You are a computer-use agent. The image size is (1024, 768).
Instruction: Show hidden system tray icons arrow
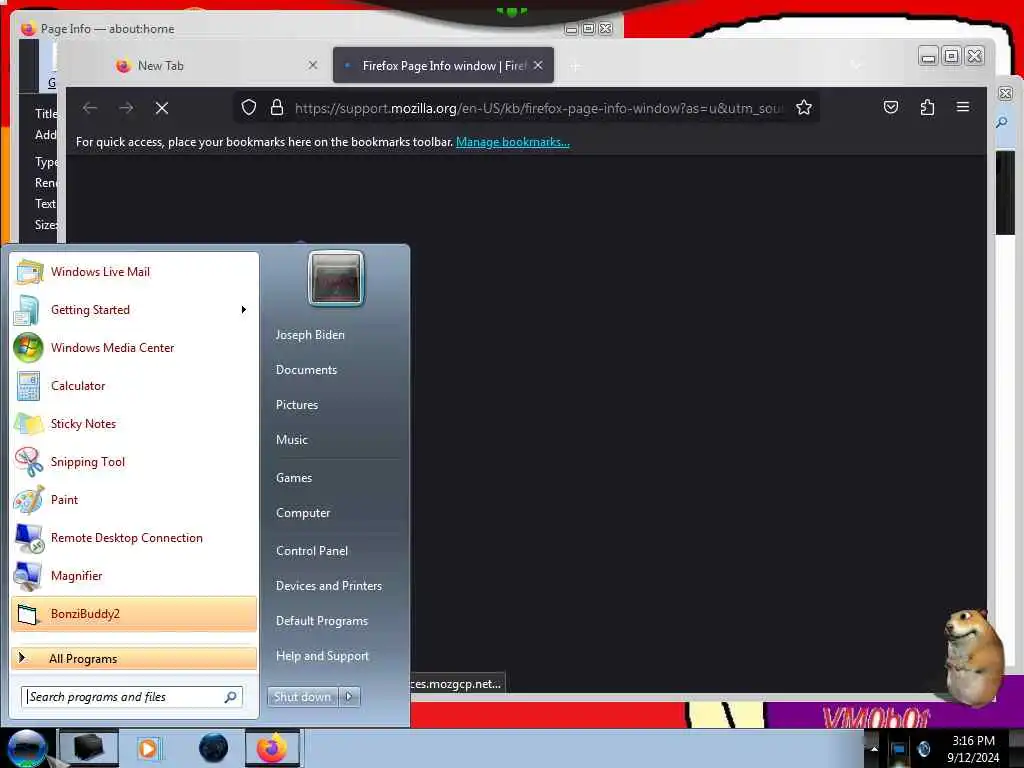point(874,749)
